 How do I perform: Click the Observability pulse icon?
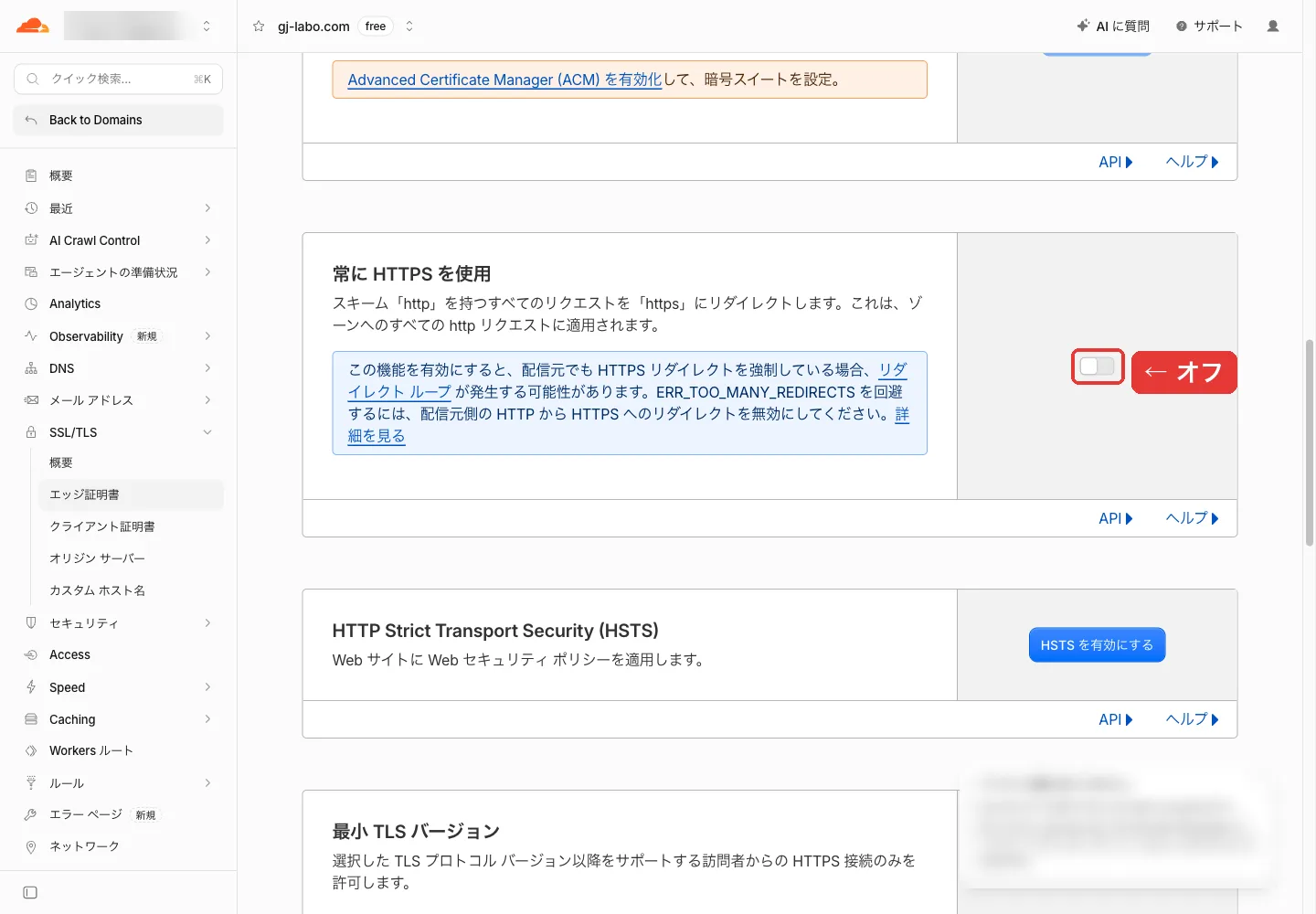click(x=31, y=336)
